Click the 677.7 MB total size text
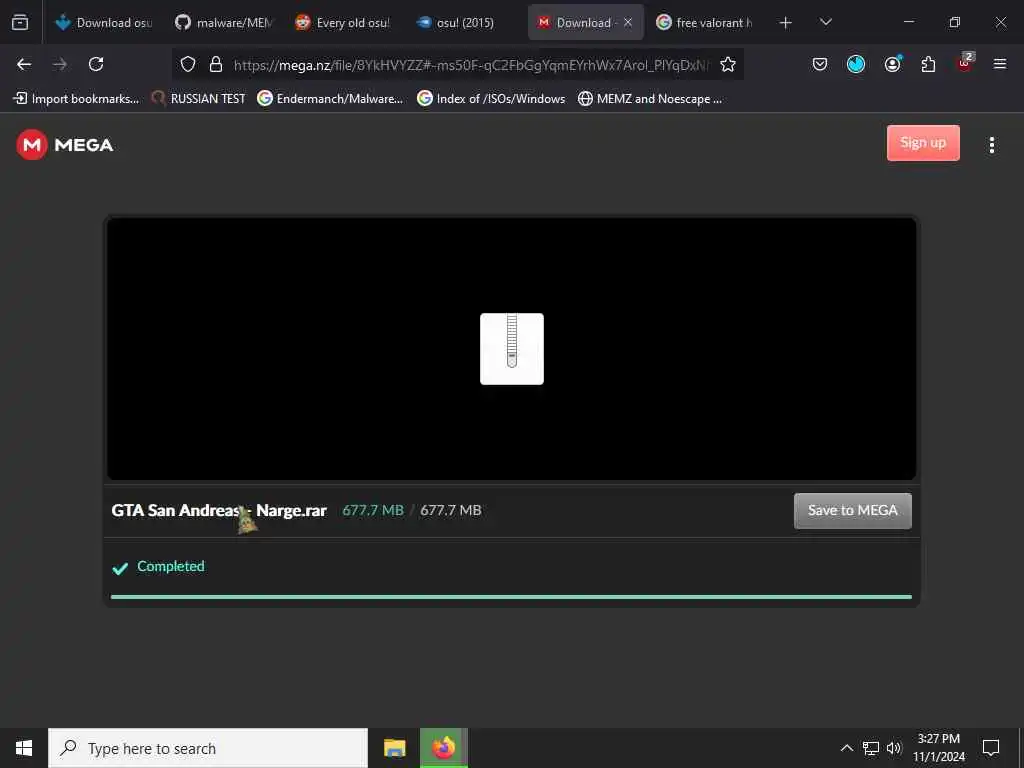The image size is (1024, 768). [x=451, y=510]
